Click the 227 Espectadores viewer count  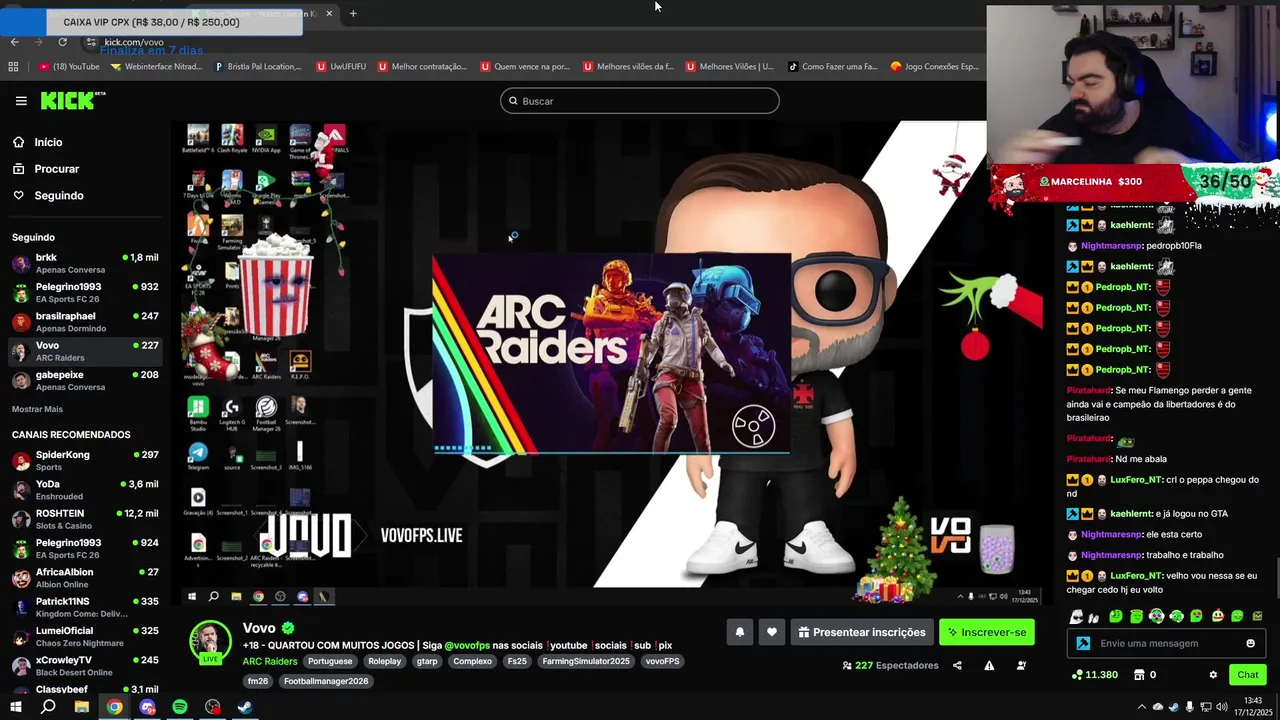(x=890, y=665)
